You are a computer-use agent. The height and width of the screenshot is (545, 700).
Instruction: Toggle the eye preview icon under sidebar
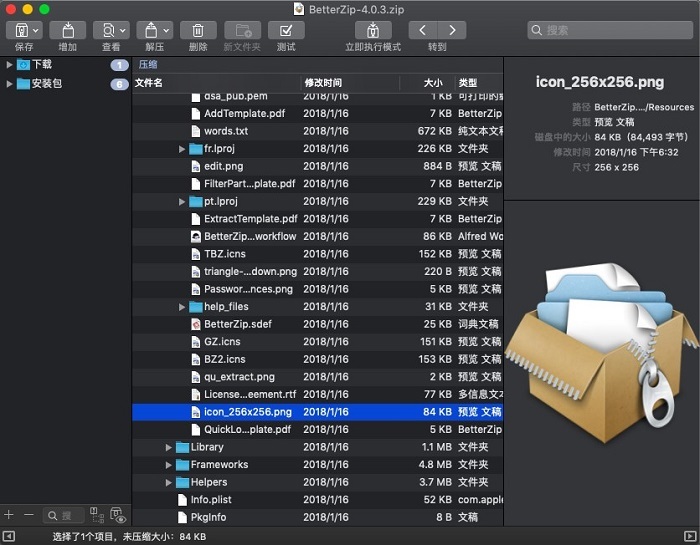tap(120, 516)
